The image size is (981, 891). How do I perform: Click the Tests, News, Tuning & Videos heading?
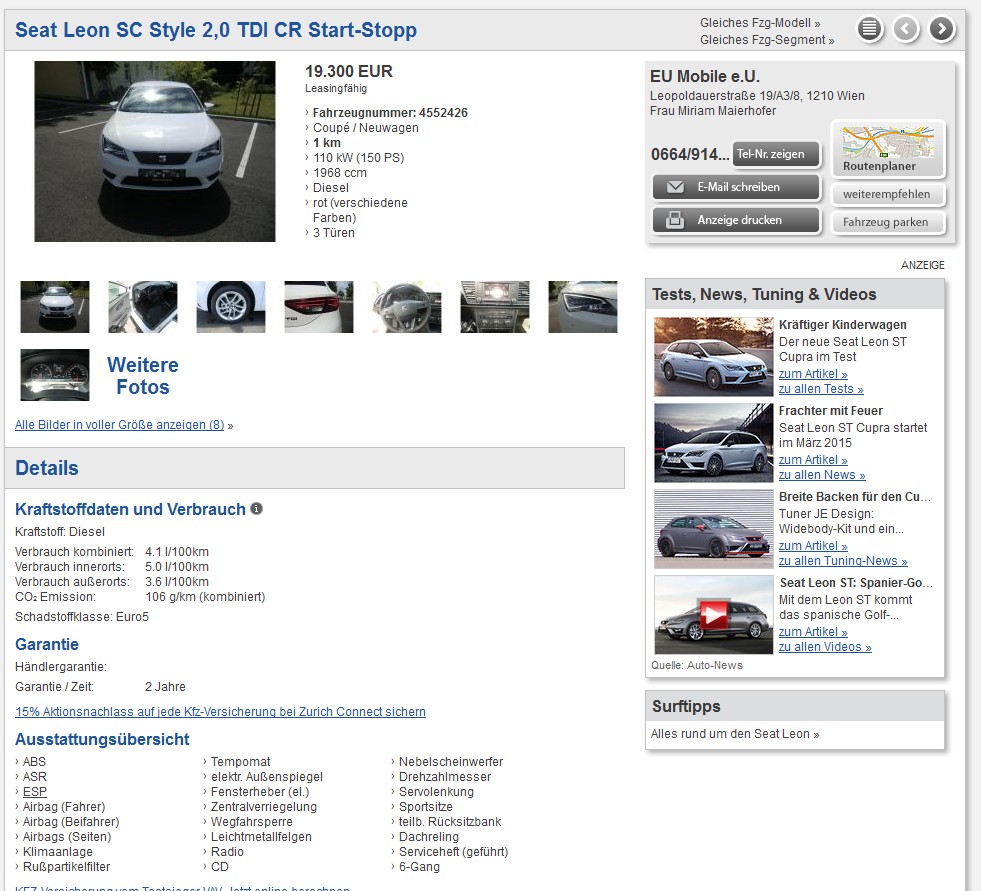764,294
